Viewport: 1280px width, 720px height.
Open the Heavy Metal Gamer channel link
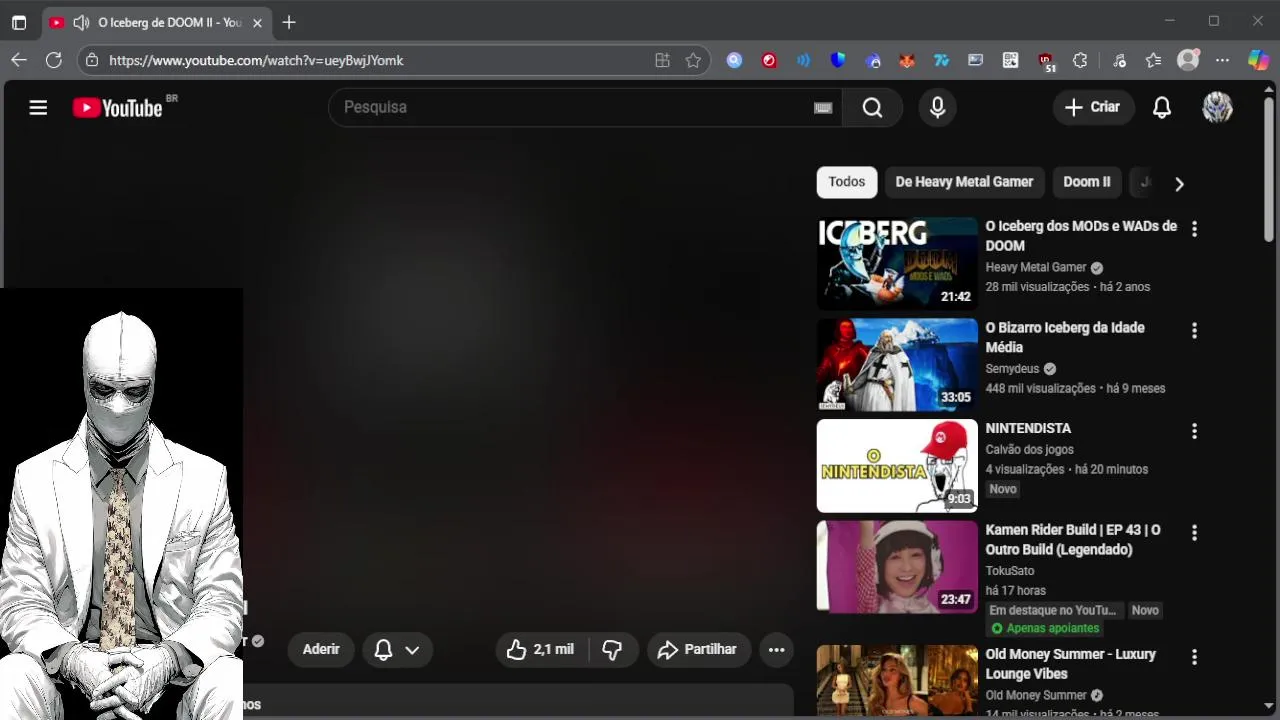pos(1036,267)
